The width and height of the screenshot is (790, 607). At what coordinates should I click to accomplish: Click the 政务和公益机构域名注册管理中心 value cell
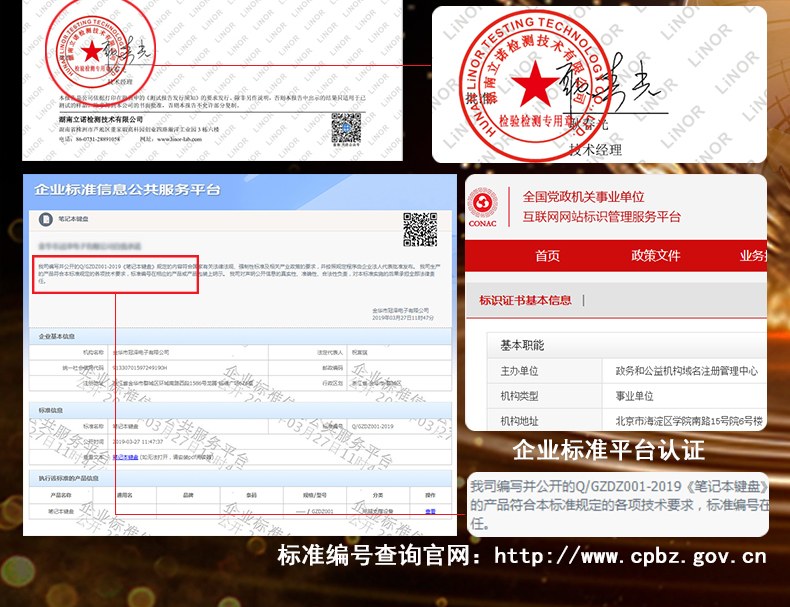(x=685, y=371)
